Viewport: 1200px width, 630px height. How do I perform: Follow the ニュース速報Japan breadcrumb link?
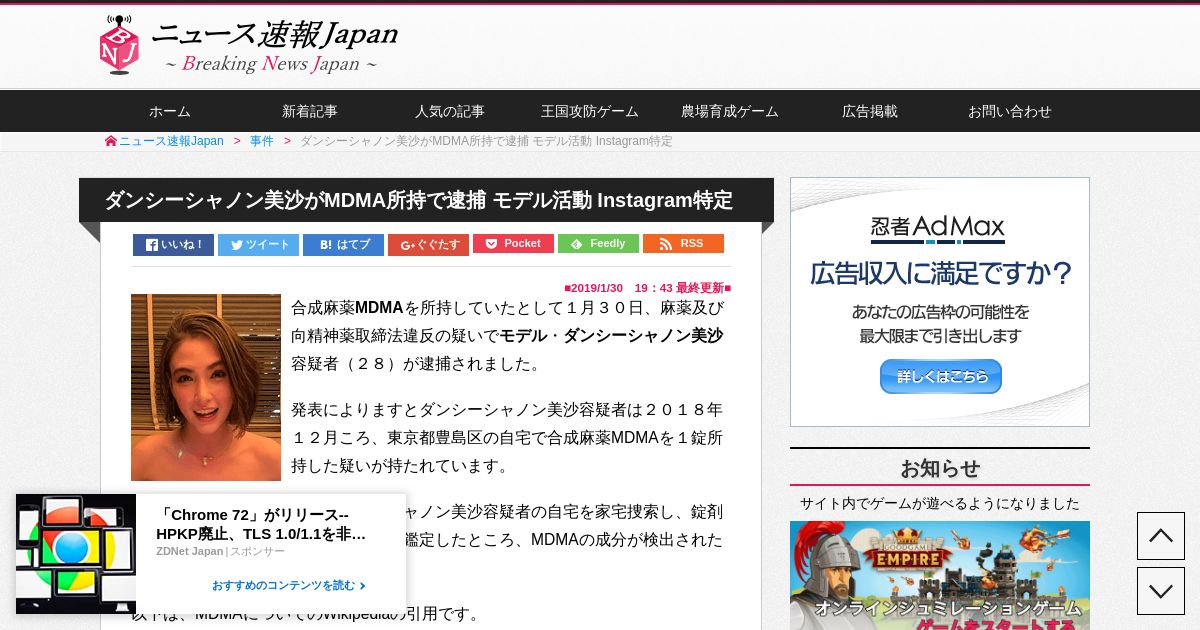[x=171, y=141]
